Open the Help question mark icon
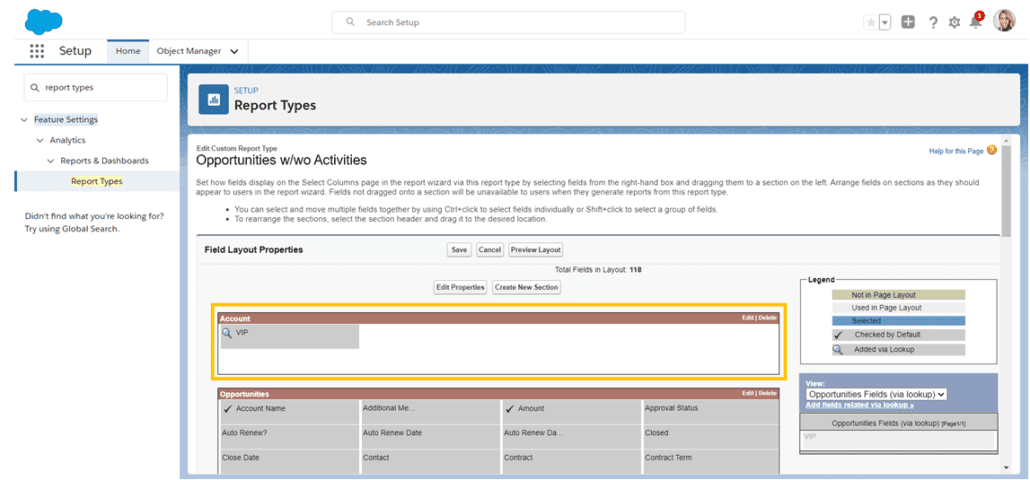The height and width of the screenshot is (480, 1030). coord(932,22)
